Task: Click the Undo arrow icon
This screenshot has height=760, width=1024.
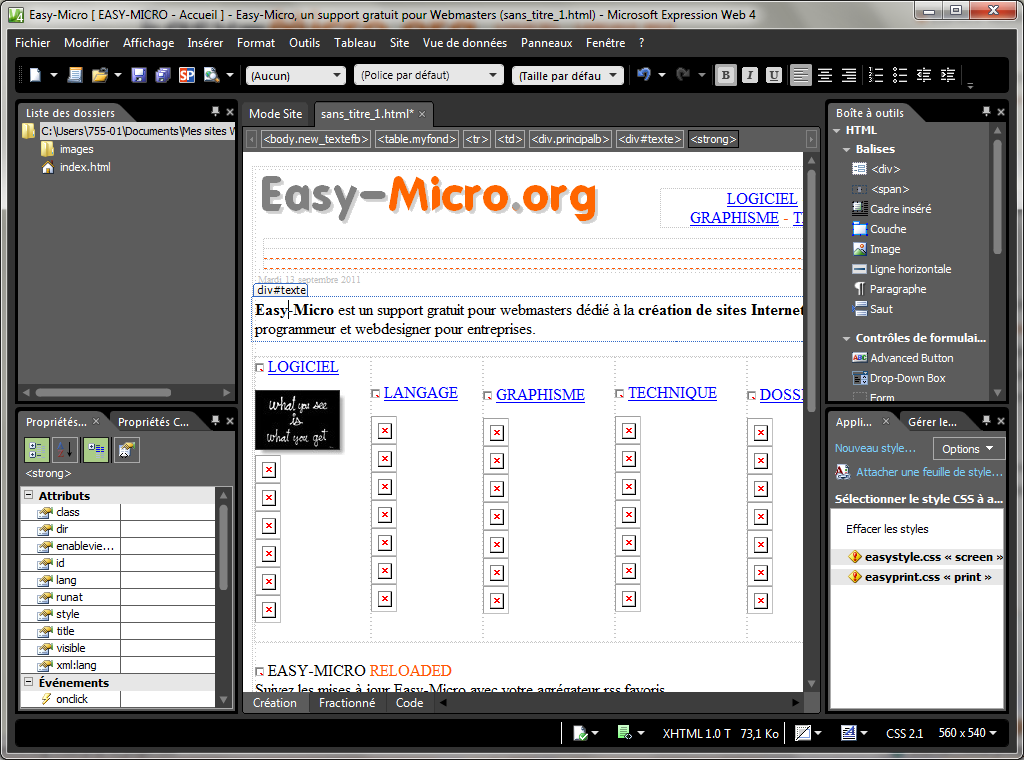Action: click(644, 74)
